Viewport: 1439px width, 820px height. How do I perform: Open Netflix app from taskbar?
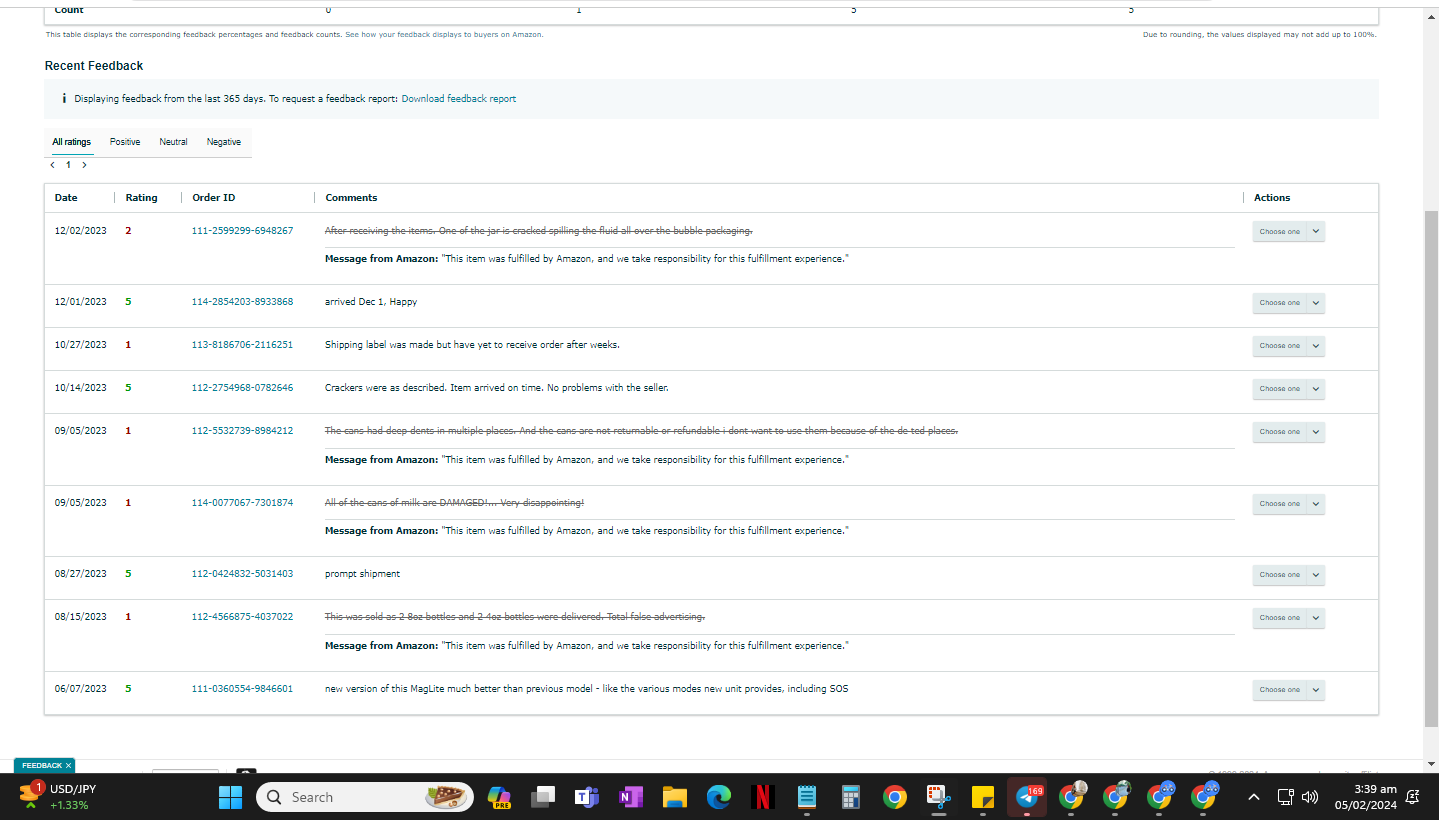[x=763, y=797]
